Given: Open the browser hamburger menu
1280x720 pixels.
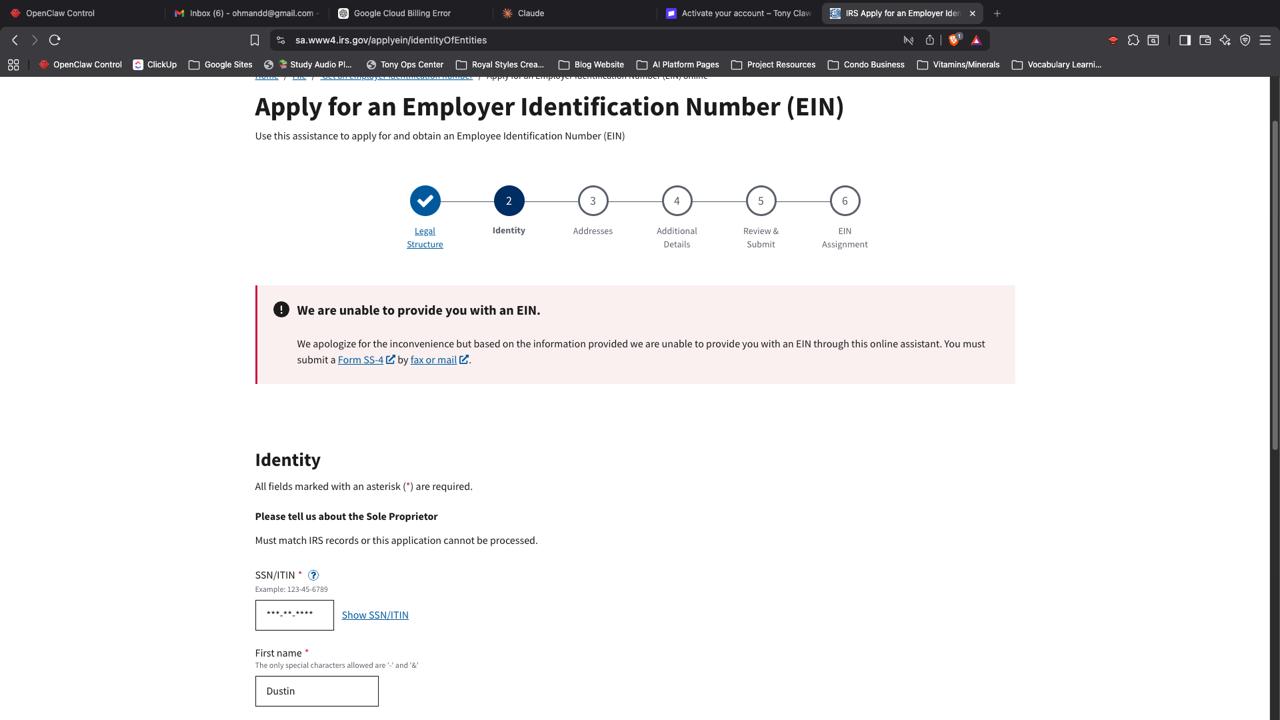Looking at the screenshot, I should click(x=1265, y=40).
